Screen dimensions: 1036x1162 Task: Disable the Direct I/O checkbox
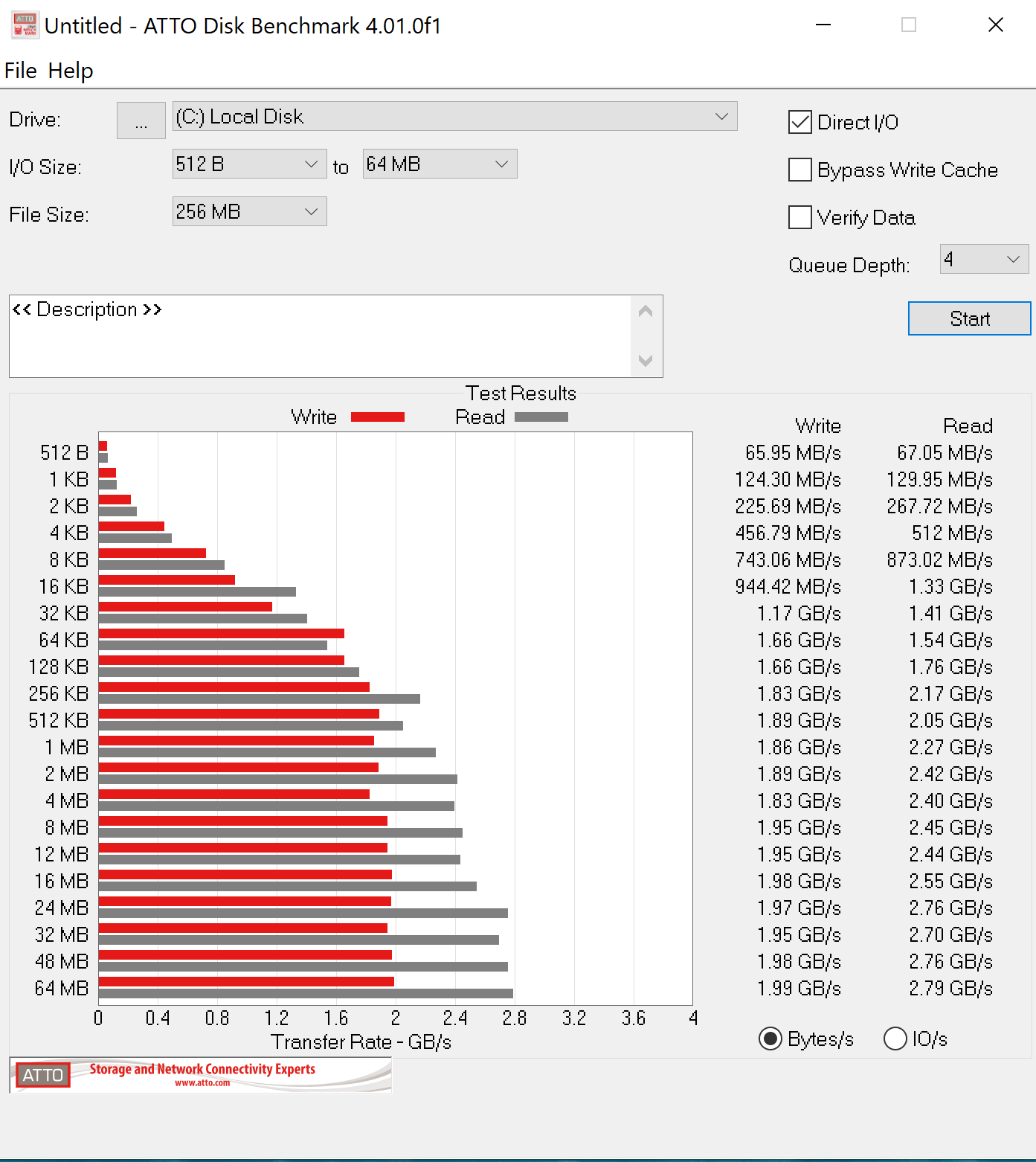800,122
